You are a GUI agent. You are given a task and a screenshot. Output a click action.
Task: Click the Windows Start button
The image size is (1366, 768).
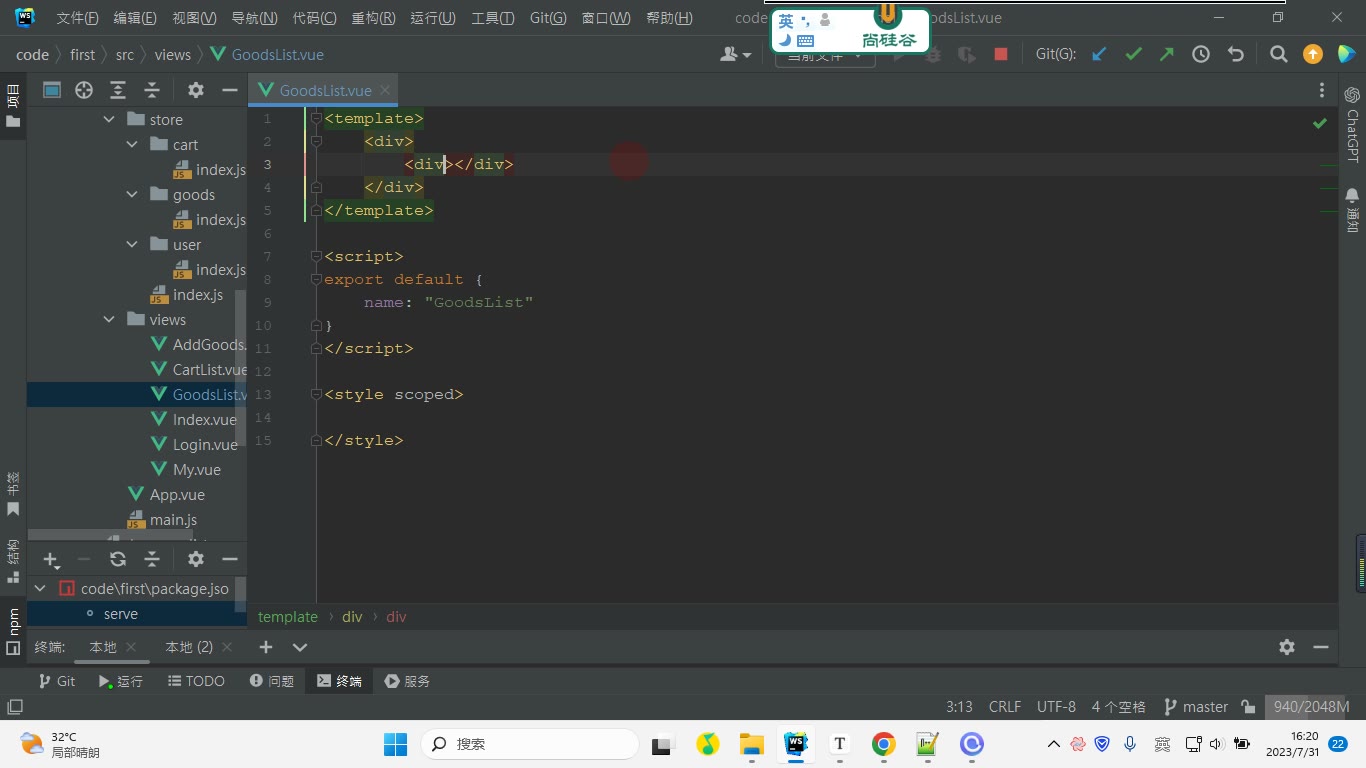click(x=395, y=744)
